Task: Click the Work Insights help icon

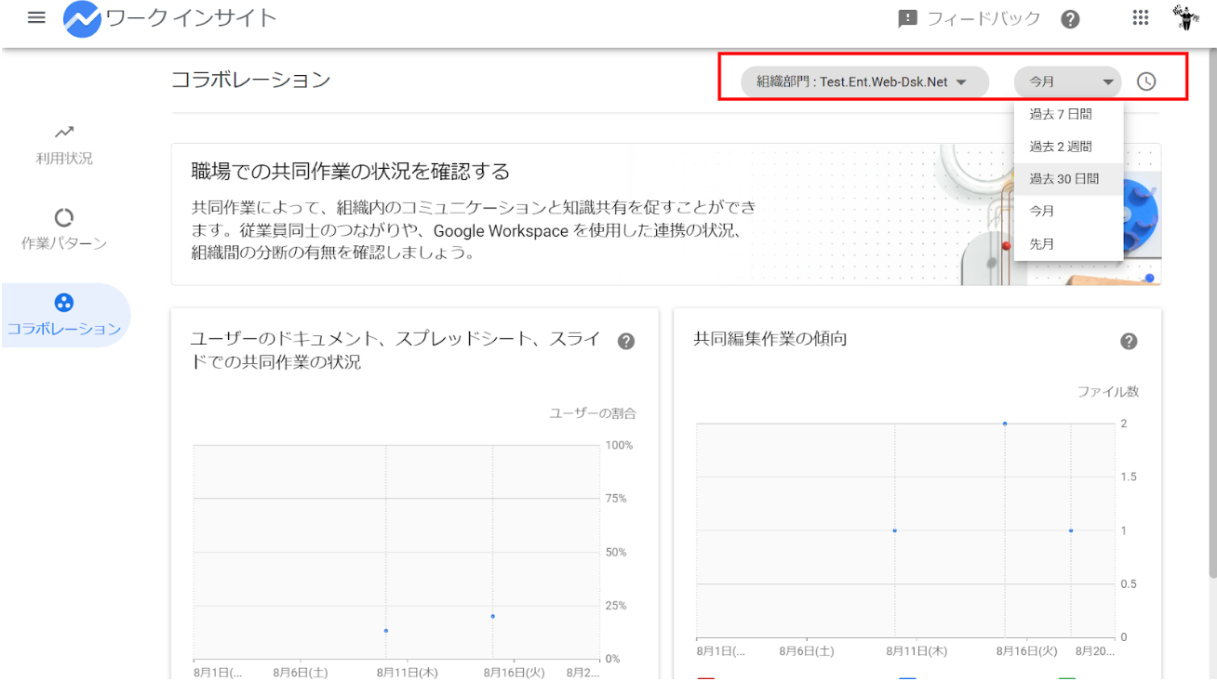Action: [1069, 18]
